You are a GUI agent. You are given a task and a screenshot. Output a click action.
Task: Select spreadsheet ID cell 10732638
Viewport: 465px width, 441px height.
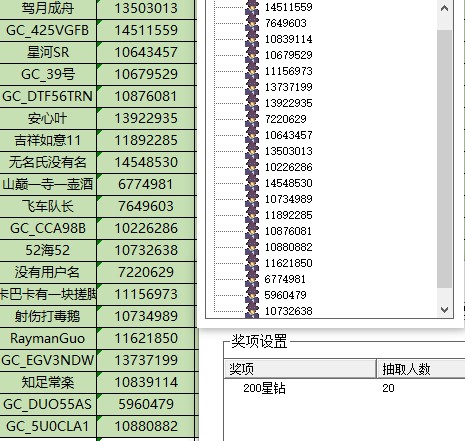coord(146,250)
